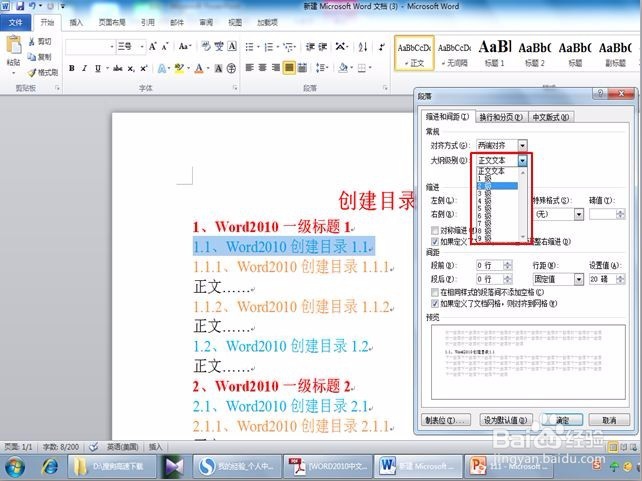The height and width of the screenshot is (481, 642).
Task: Switch to the 换行和分页 tab
Action: [x=501, y=117]
